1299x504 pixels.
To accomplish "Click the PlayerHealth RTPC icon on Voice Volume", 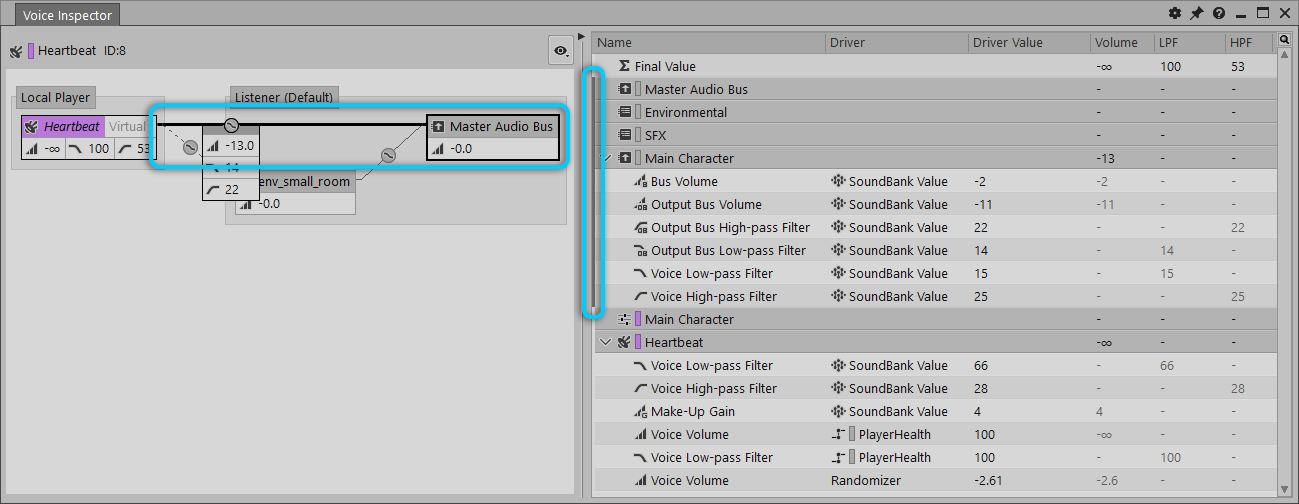I will click(839, 435).
